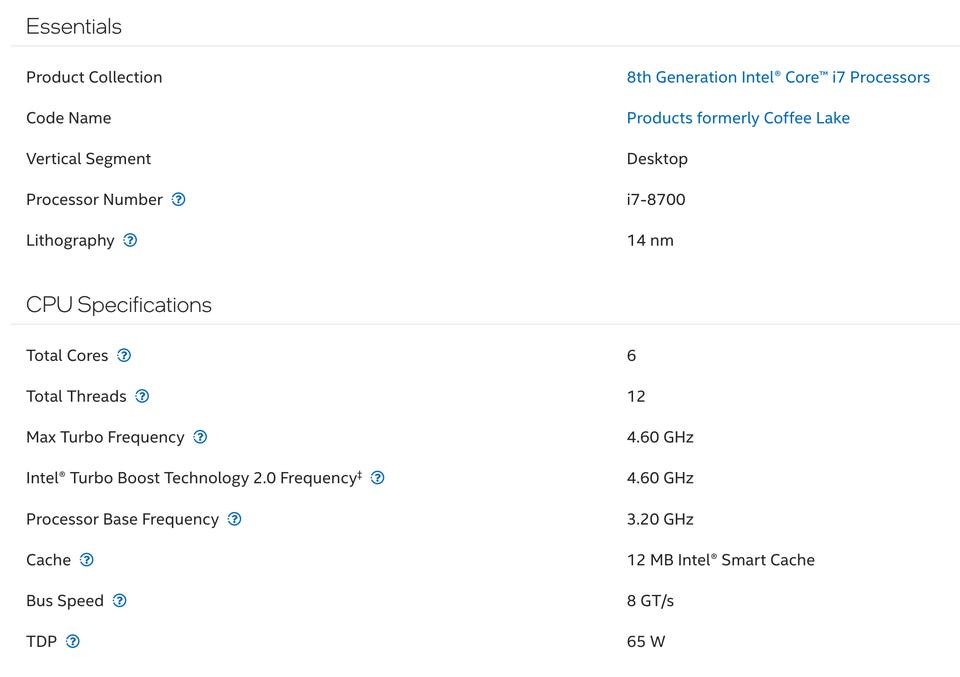Image resolution: width=960 pixels, height=677 pixels.
Task: Click the Lithography help icon
Action: 130,240
